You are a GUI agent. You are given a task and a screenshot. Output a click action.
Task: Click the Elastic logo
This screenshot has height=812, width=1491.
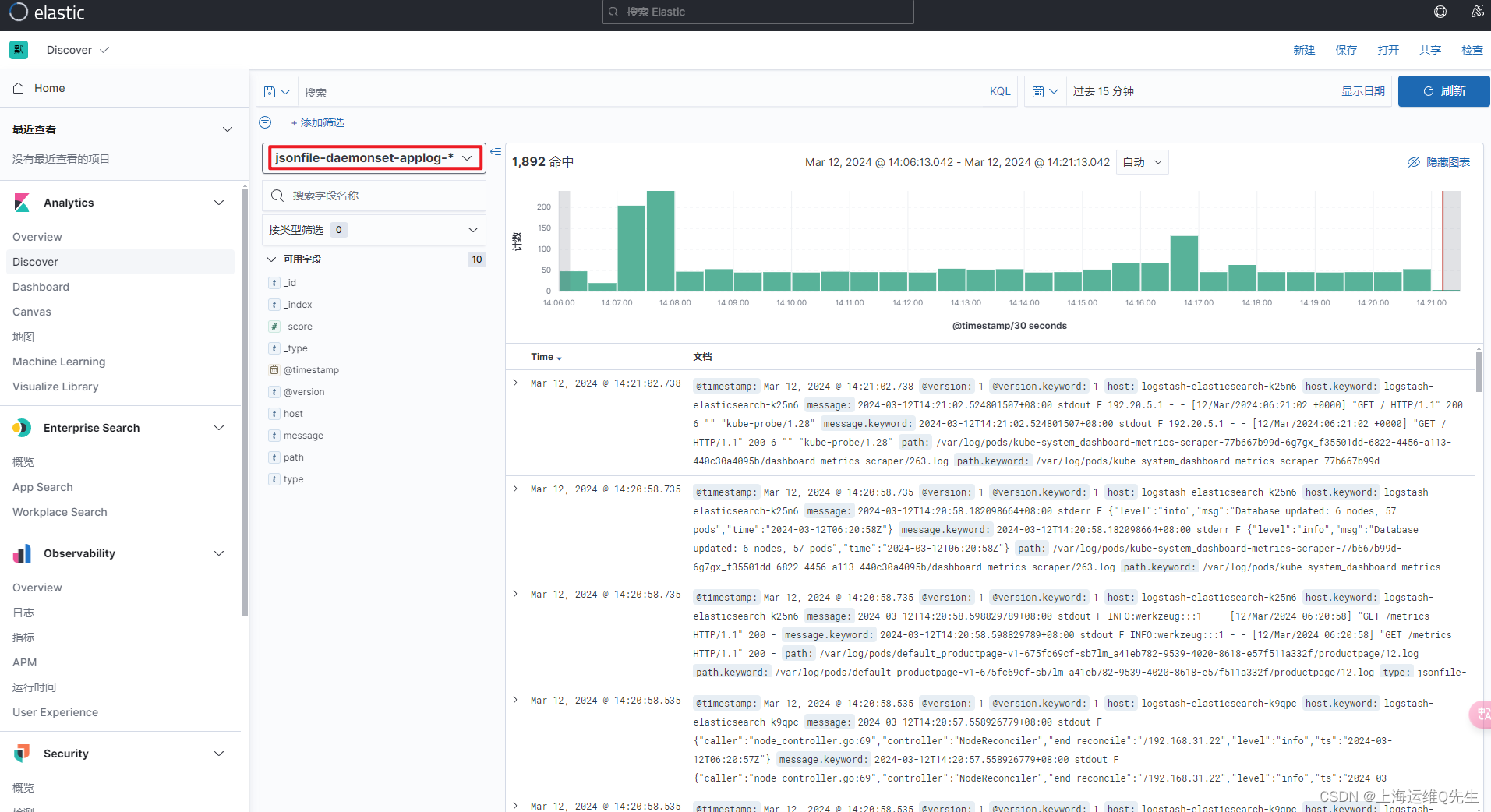pos(47,12)
